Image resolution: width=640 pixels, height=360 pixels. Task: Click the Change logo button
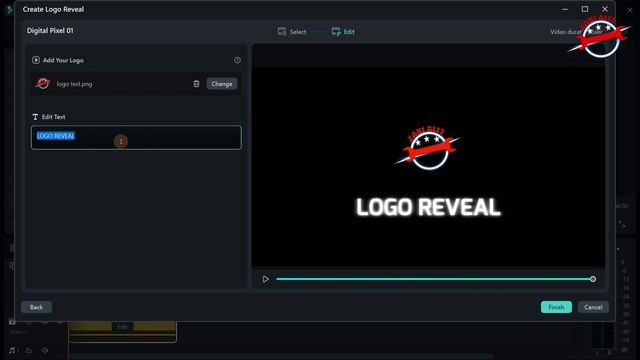tap(222, 84)
